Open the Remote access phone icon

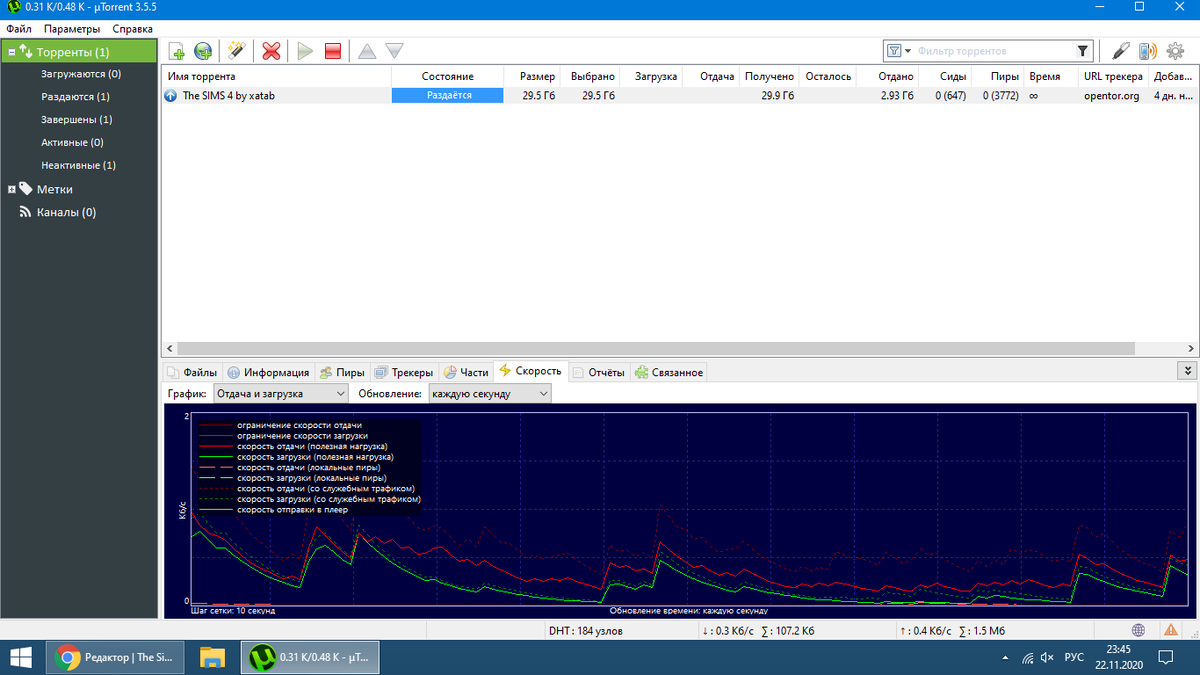coord(1148,50)
